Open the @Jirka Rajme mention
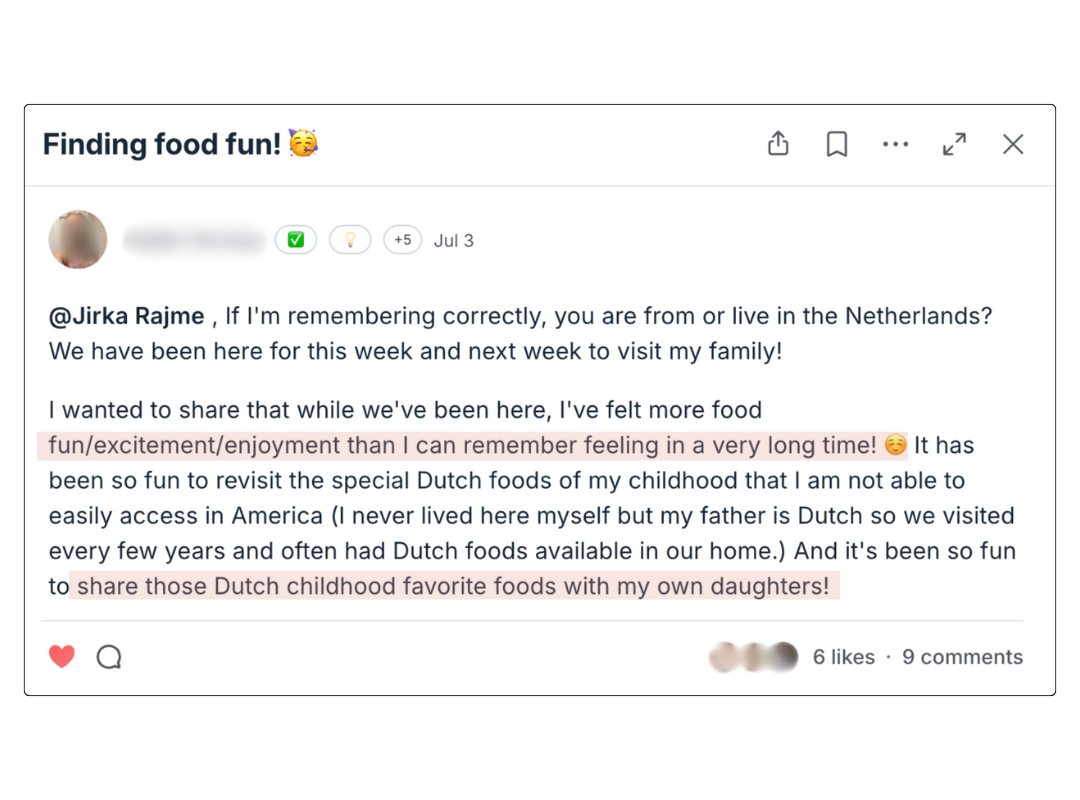Image resolution: width=1080 pixels, height=800 pixels. (125, 315)
